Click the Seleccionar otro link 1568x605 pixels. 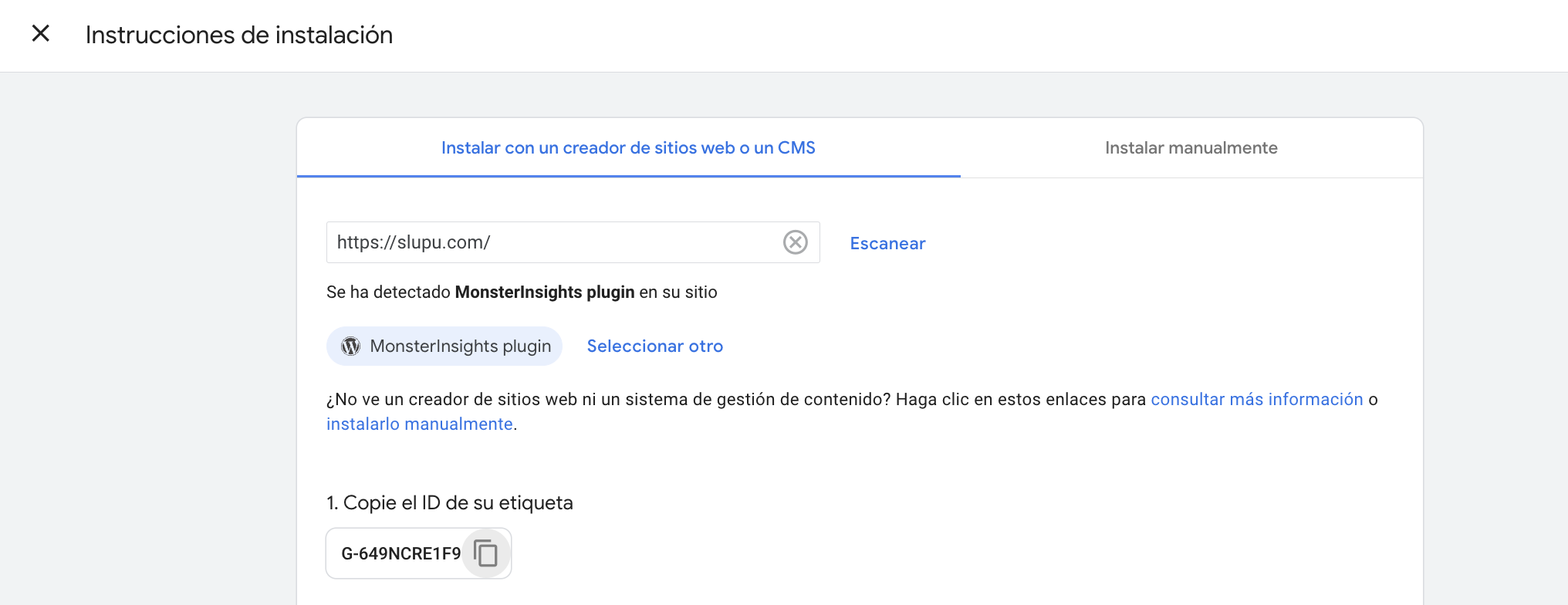[655, 346]
